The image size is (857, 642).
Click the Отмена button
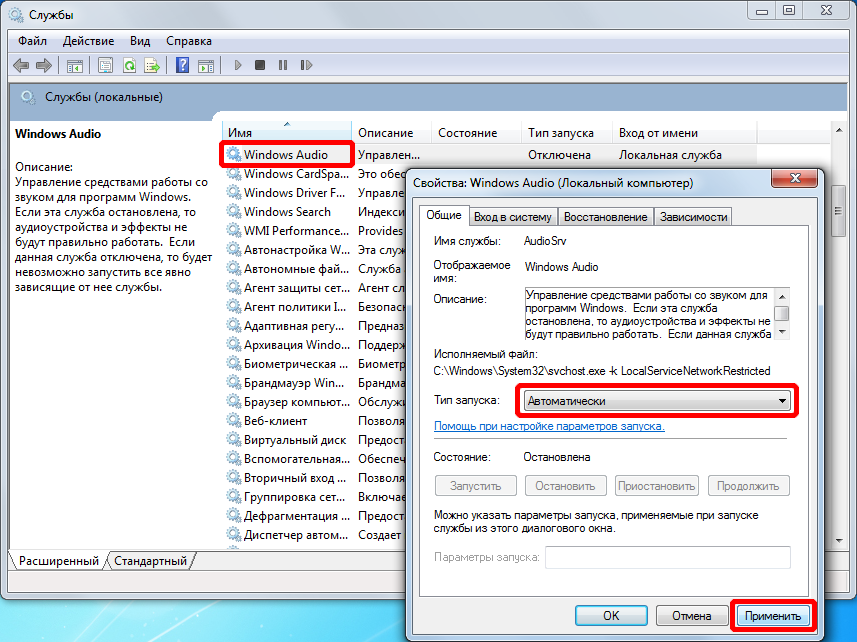691,616
